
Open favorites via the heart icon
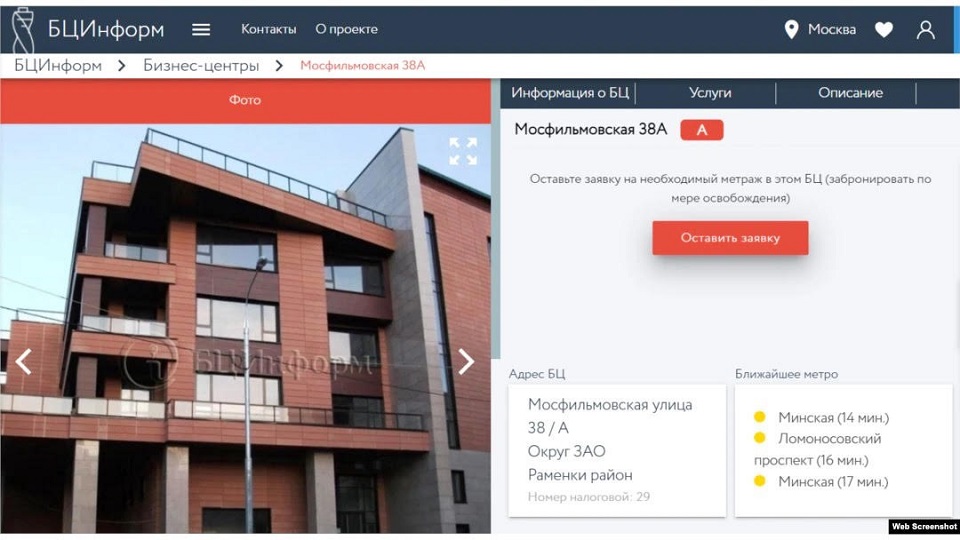click(x=883, y=29)
